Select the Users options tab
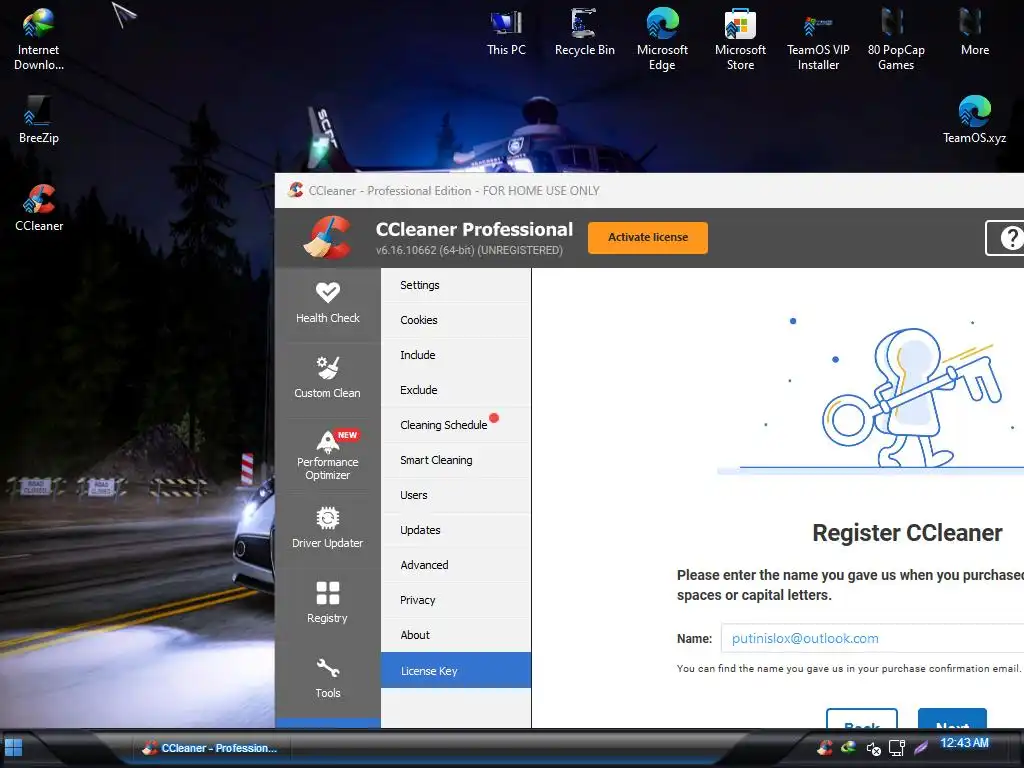The image size is (1024, 768). [x=456, y=495]
